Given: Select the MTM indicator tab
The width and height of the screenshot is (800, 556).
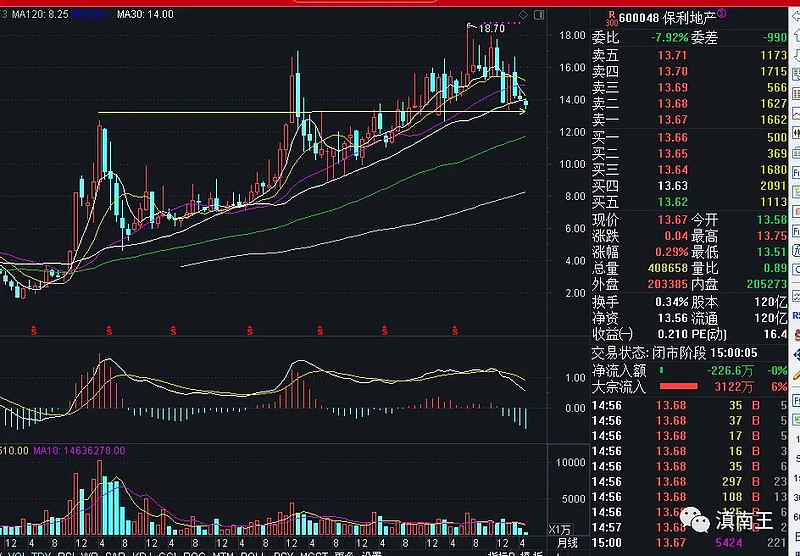Looking at the screenshot, I should point(222,553).
